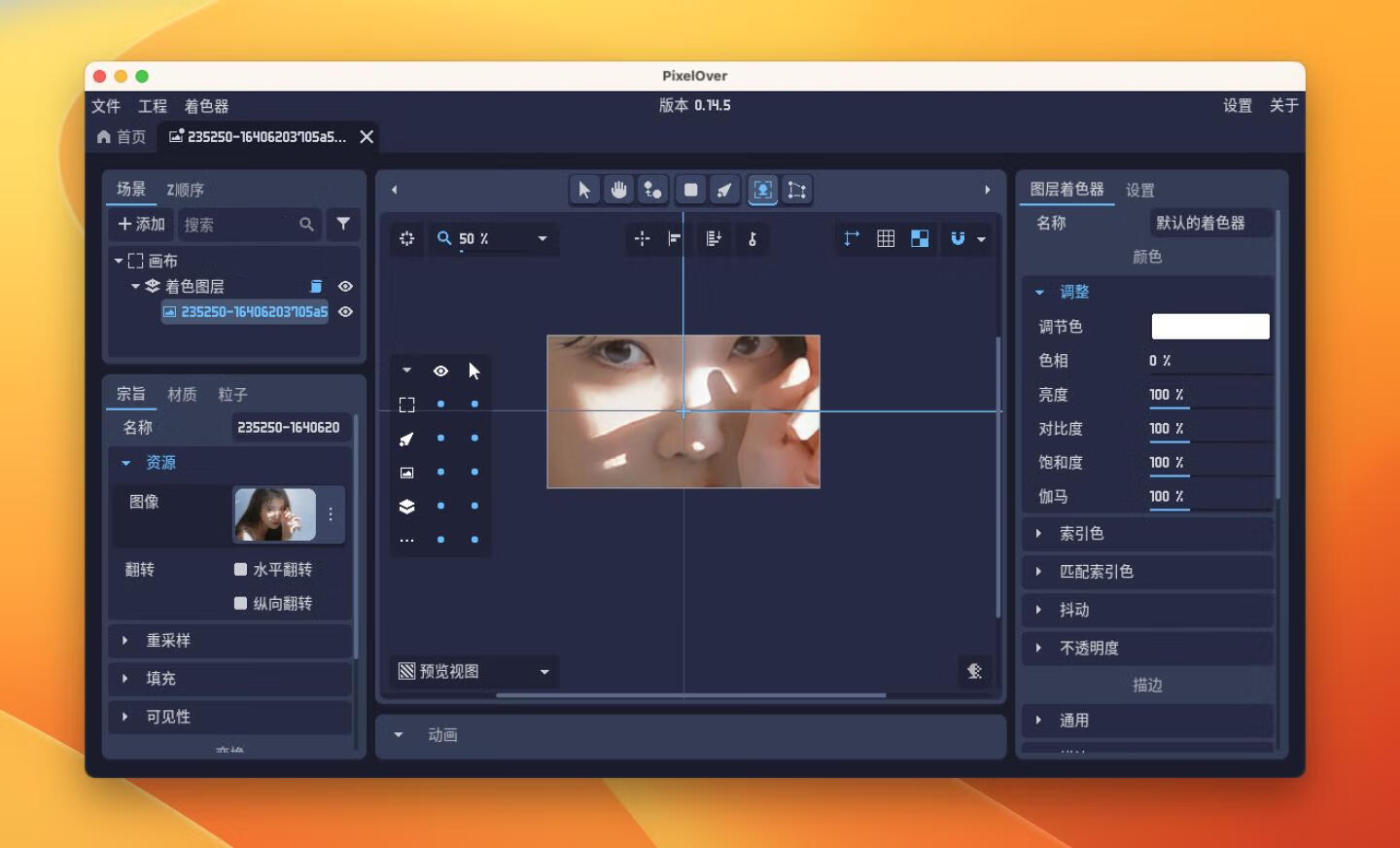
Task: Open 设置 in the top right
Action: pyautogui.click(x=1238, y=105)
